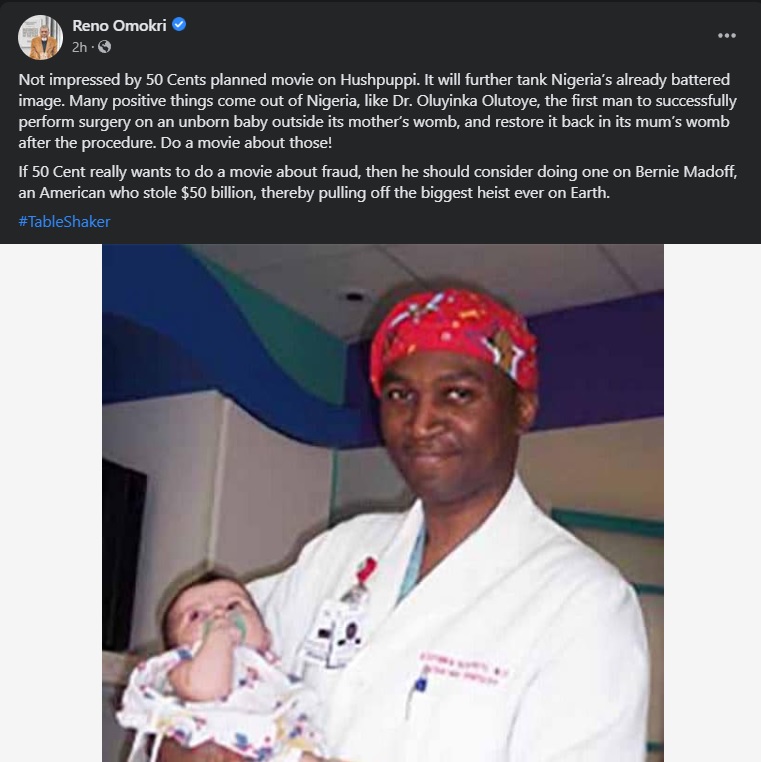Open the surgeon photo in viewer
Image resolution: width=761 pixels, height=762 pixels.
click(x=383, y=503)
